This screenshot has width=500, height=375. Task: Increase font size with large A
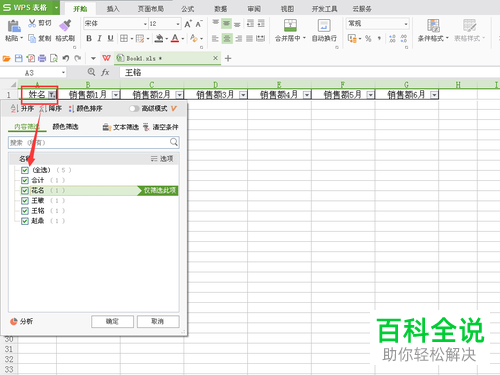click(188, 24)
